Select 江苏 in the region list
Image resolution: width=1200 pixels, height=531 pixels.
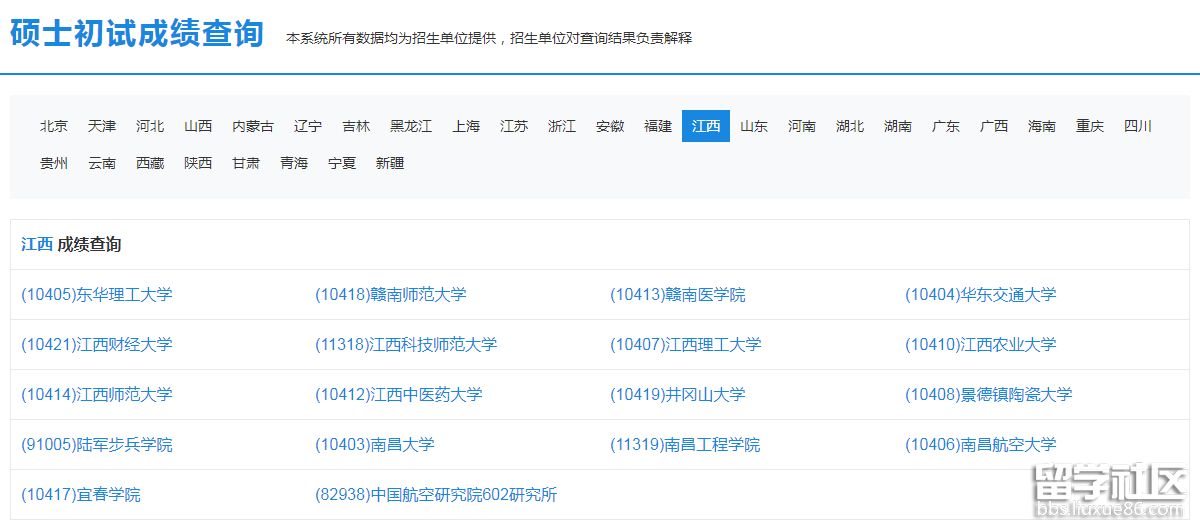coord(514,126)
